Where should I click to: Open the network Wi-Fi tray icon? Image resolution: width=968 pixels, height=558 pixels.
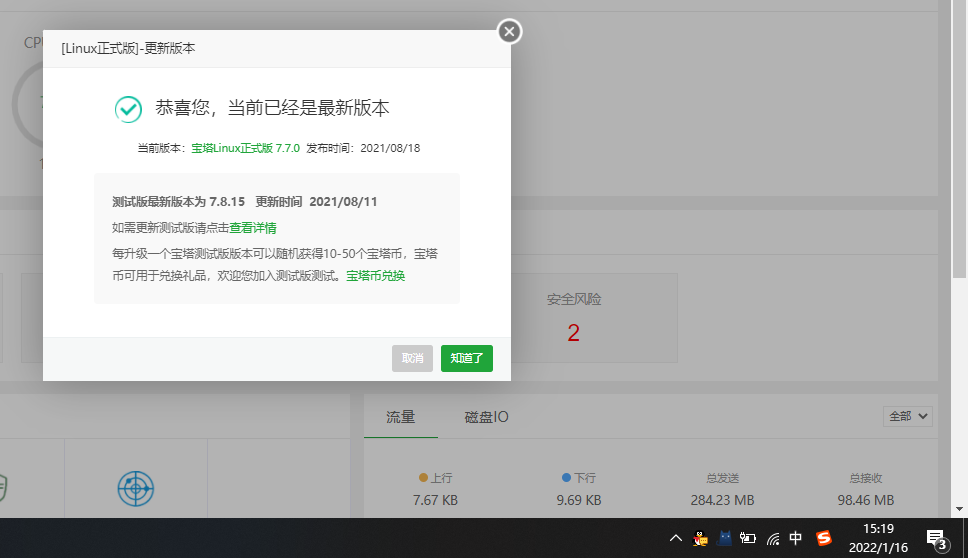click(772, 538)
